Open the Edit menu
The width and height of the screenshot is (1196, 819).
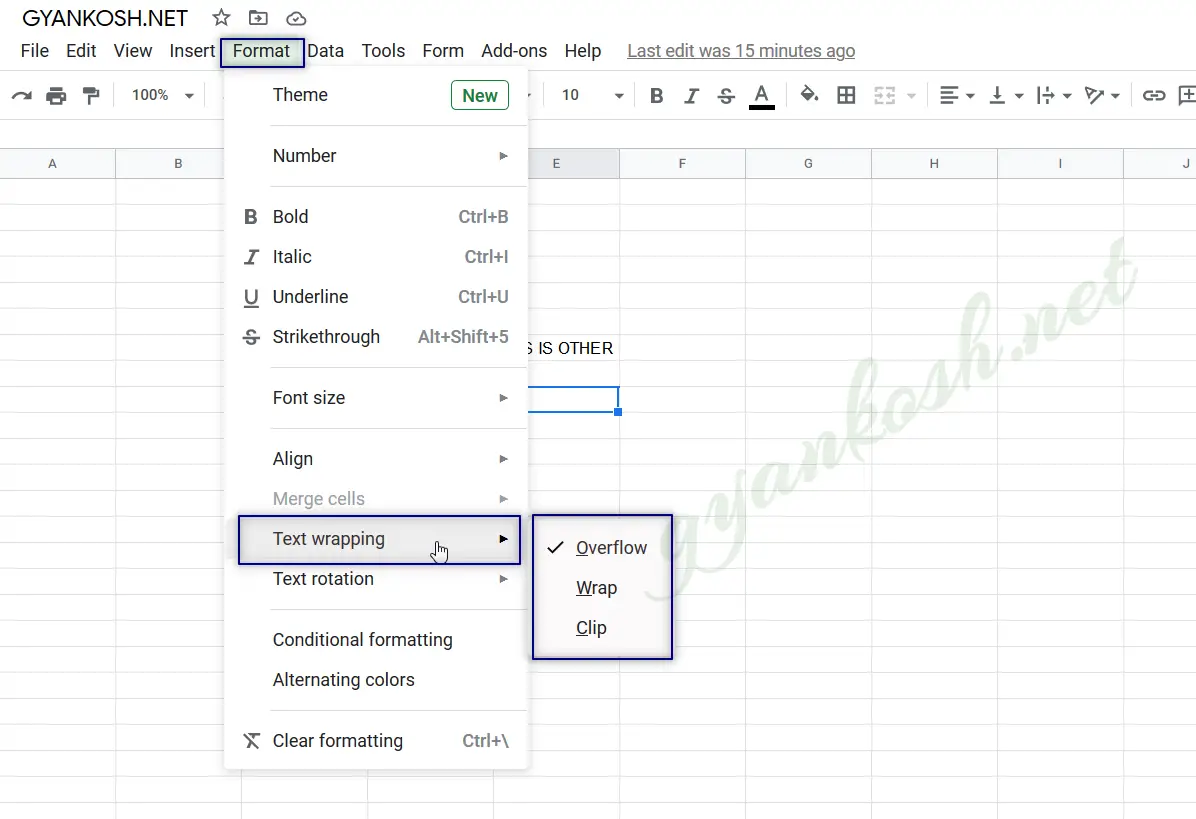click(81, 51)
